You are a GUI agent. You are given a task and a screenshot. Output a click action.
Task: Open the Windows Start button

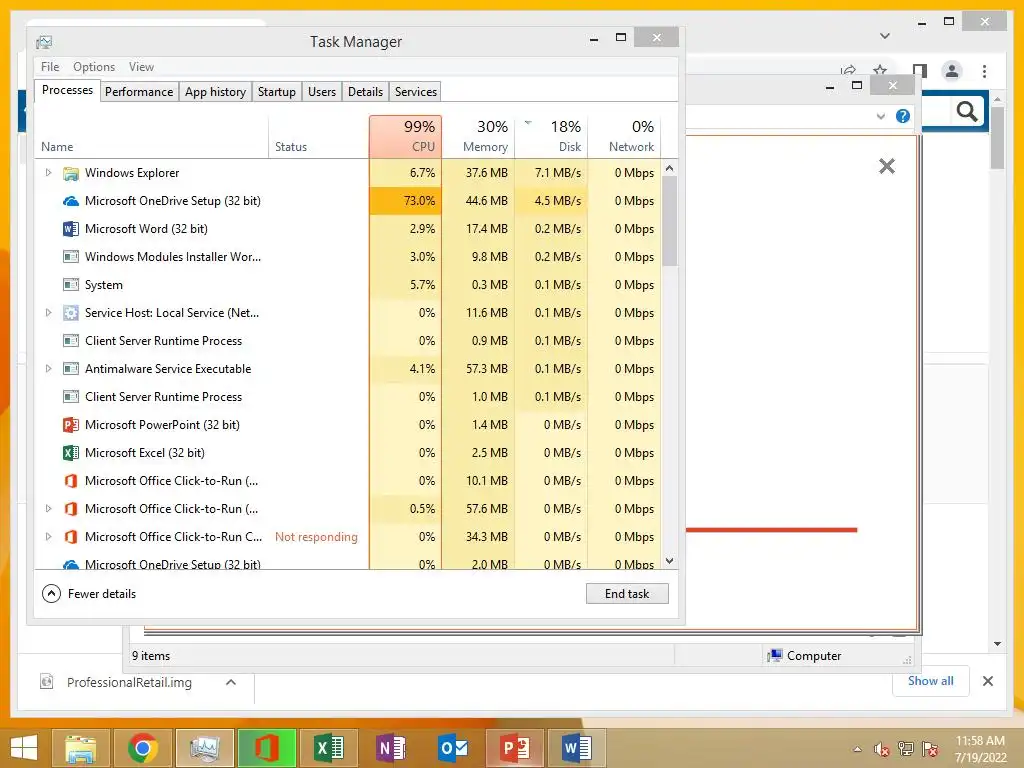24,748
